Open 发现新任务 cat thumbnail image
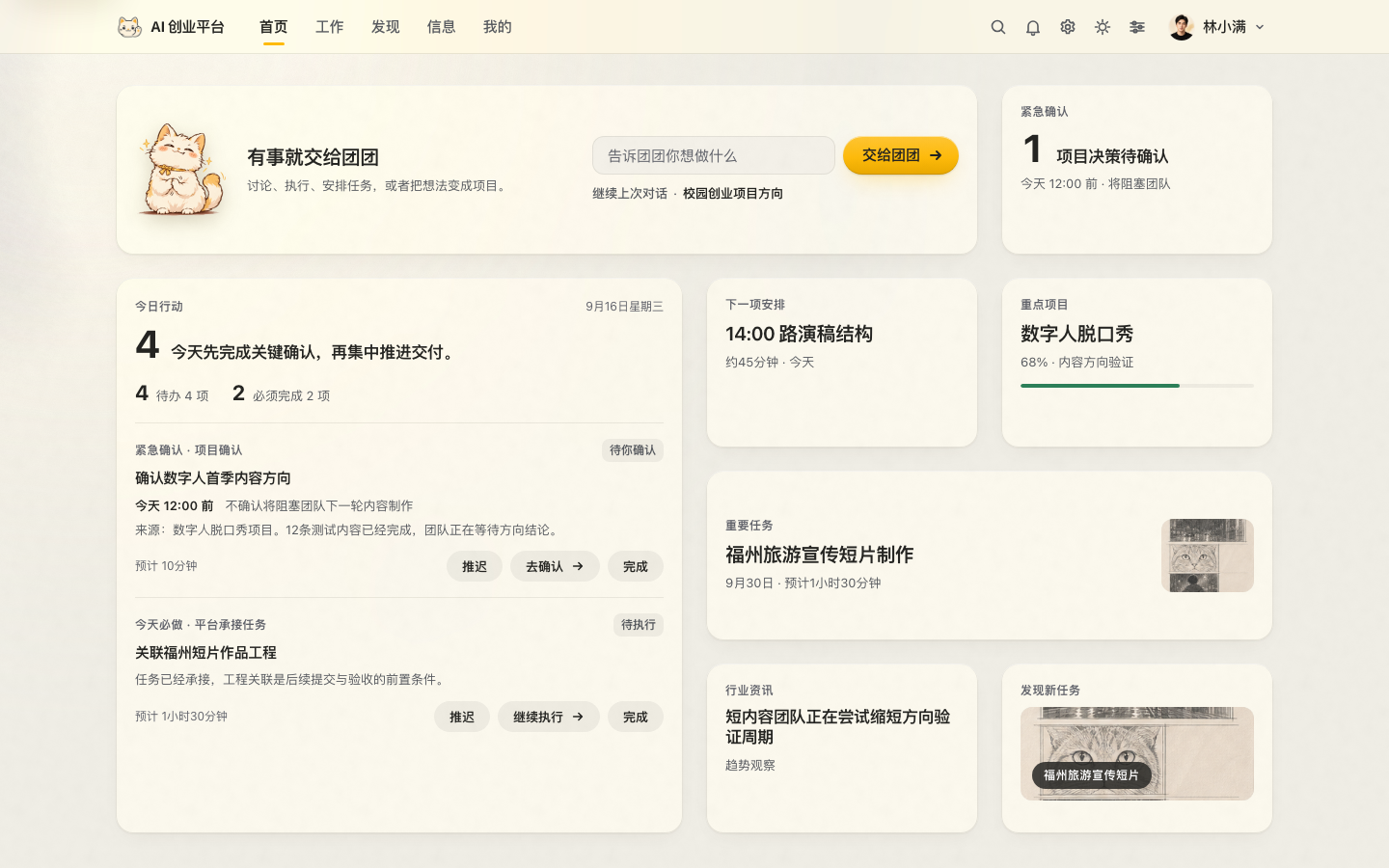This screenshot has height=868, width=1389. click(x=1137, y=753)
